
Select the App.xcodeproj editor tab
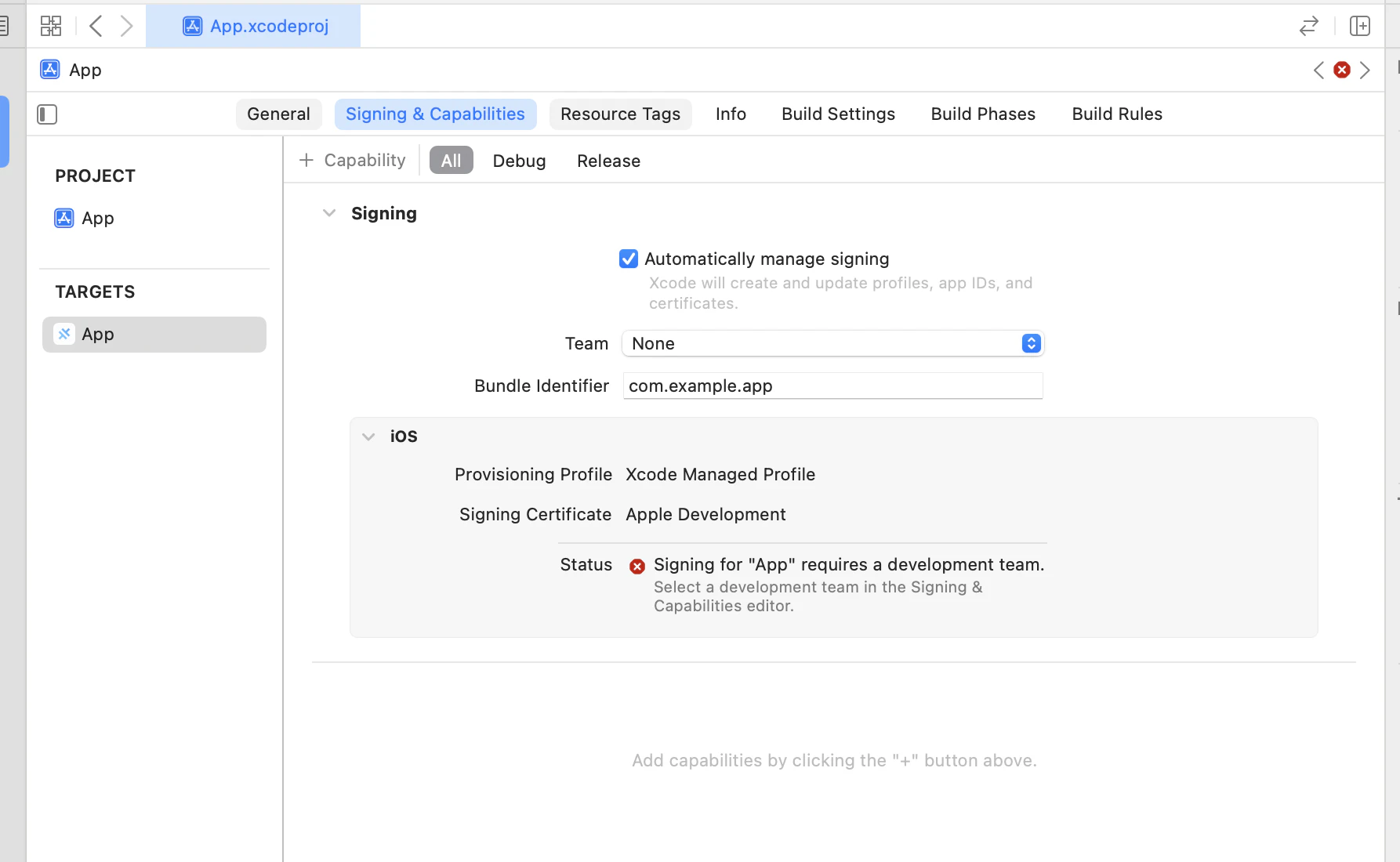tap(253, 26)
